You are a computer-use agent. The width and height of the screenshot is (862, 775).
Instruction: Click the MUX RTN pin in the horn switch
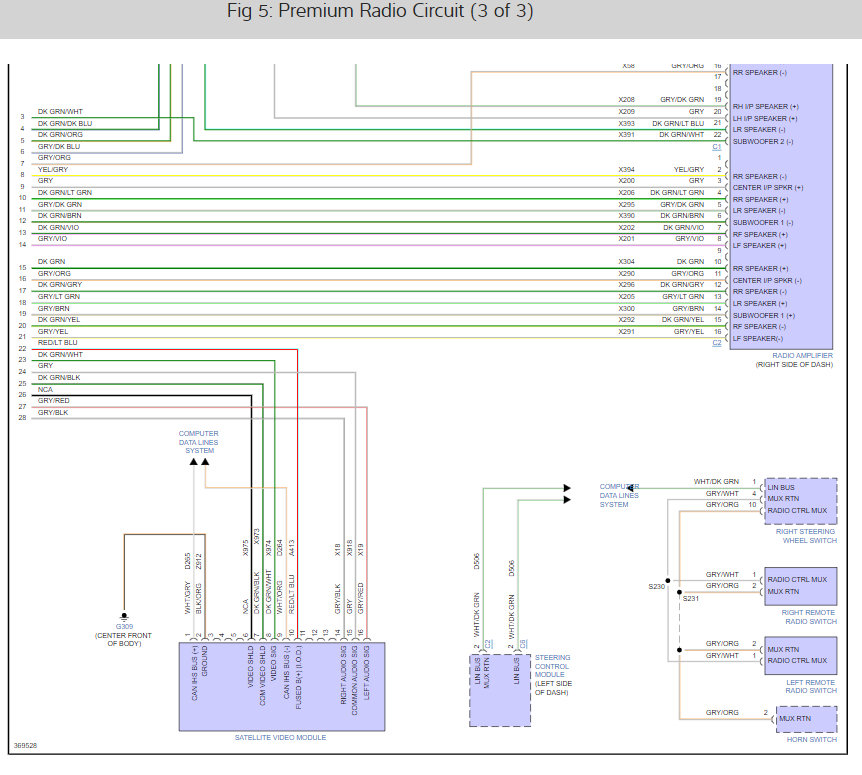click(x=795, y=718)
